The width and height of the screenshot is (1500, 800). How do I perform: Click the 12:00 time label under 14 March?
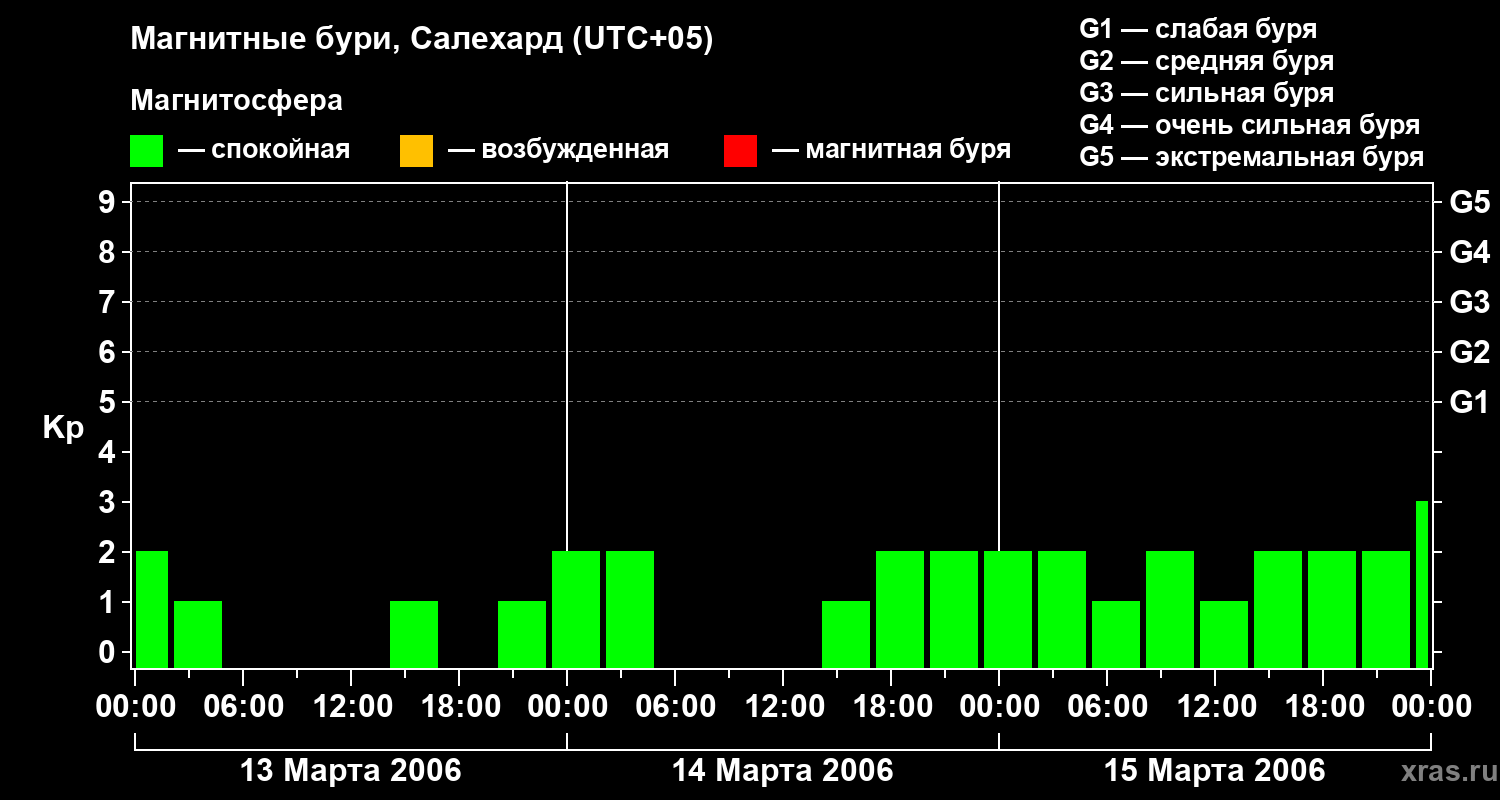pos(783,707)
